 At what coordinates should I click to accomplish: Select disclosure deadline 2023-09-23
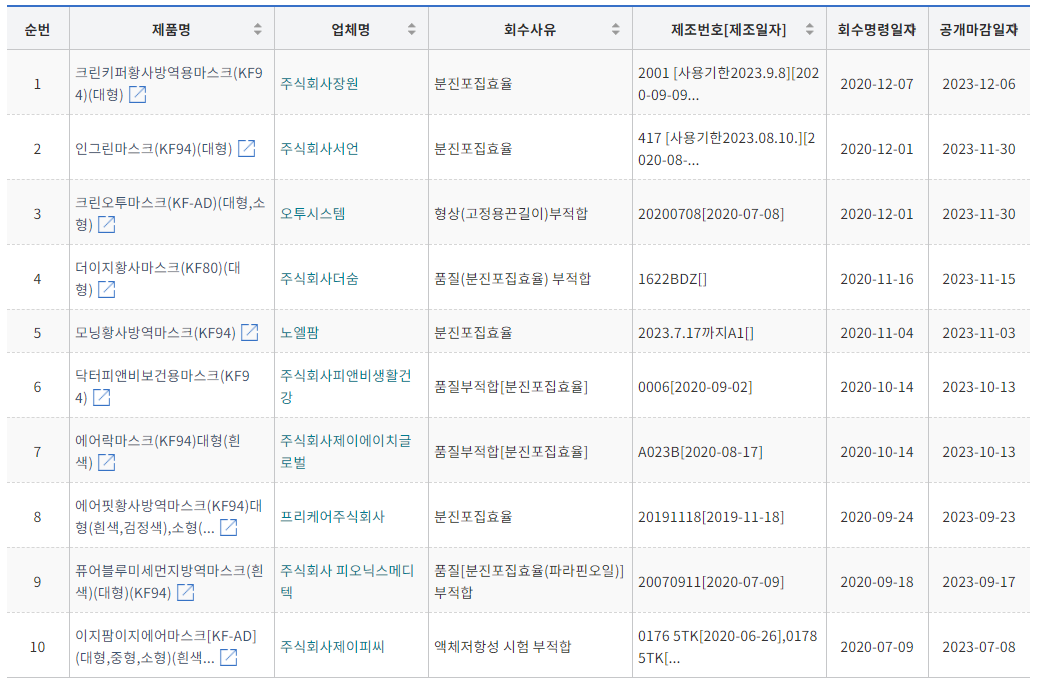click(979, 517)
